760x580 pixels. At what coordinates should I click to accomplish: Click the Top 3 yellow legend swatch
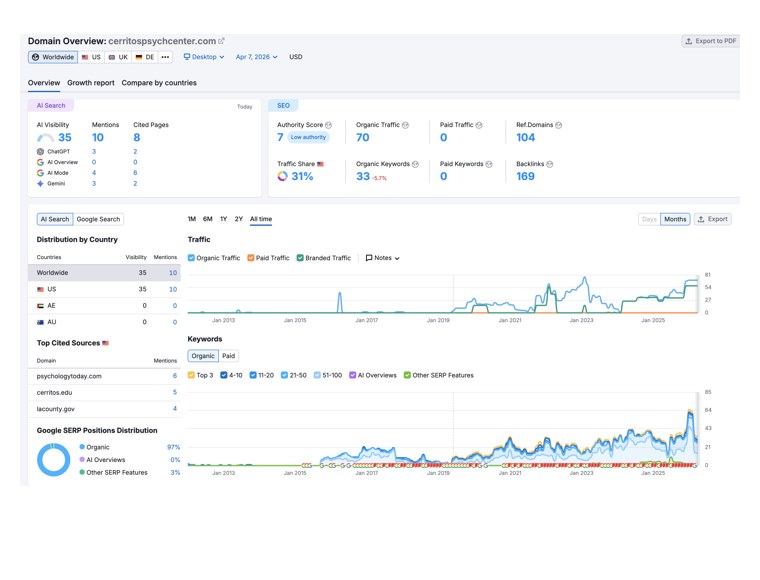191,375
